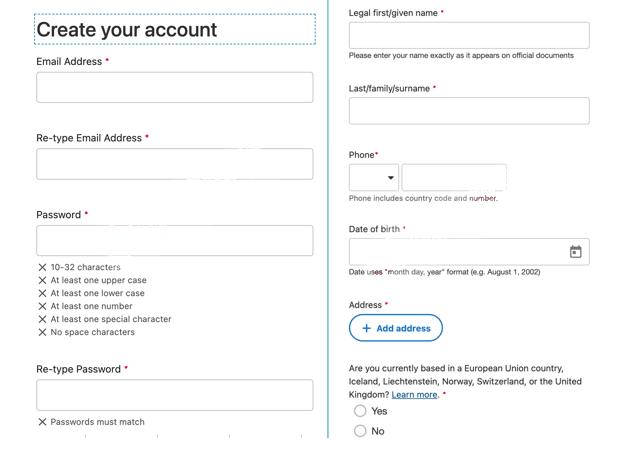
Task: Click the X icon beside 10-32 characters
Action: click(x=42, y=267)
